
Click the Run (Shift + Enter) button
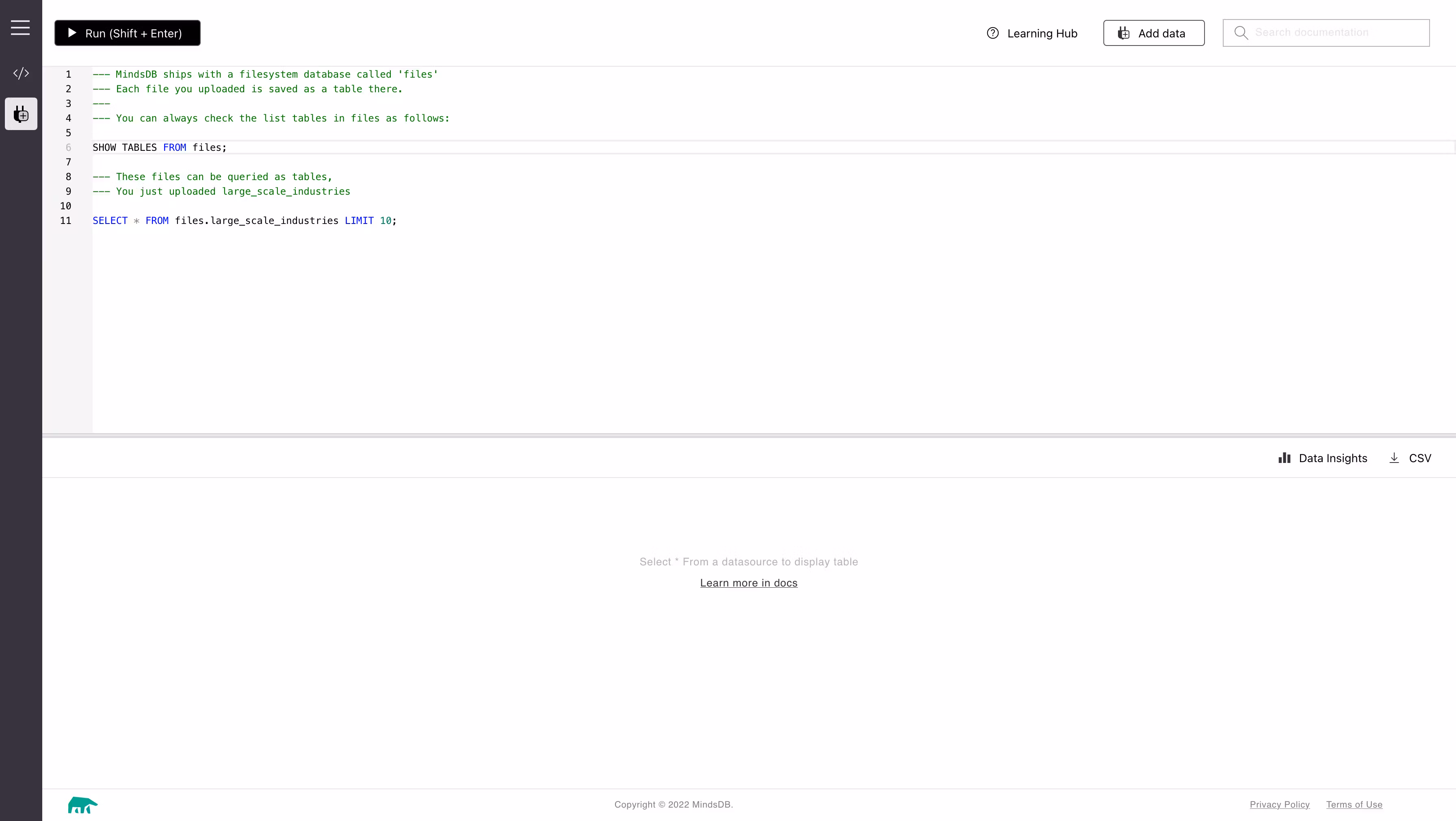127,33
